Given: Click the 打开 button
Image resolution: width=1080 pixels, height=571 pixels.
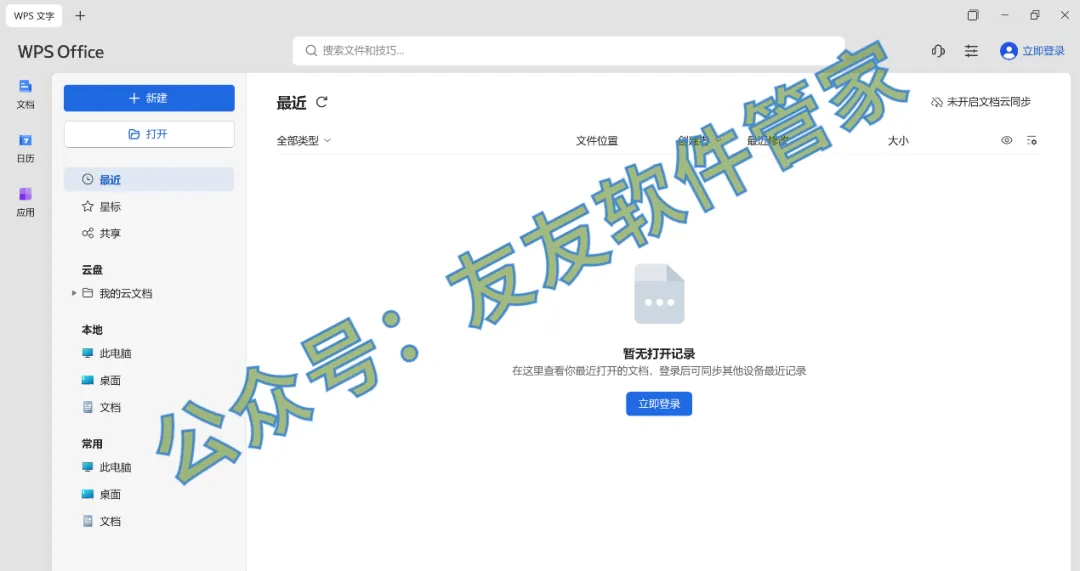Looking at the screenshot, I should click(x=149, y=134).
